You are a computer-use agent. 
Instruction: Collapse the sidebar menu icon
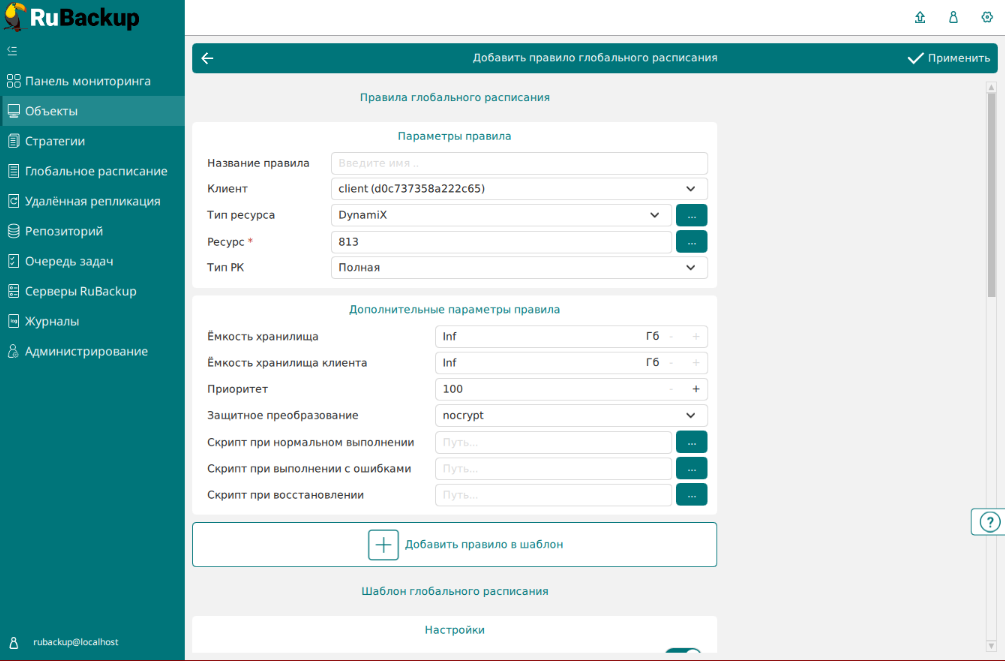click(x=12, y=50)
